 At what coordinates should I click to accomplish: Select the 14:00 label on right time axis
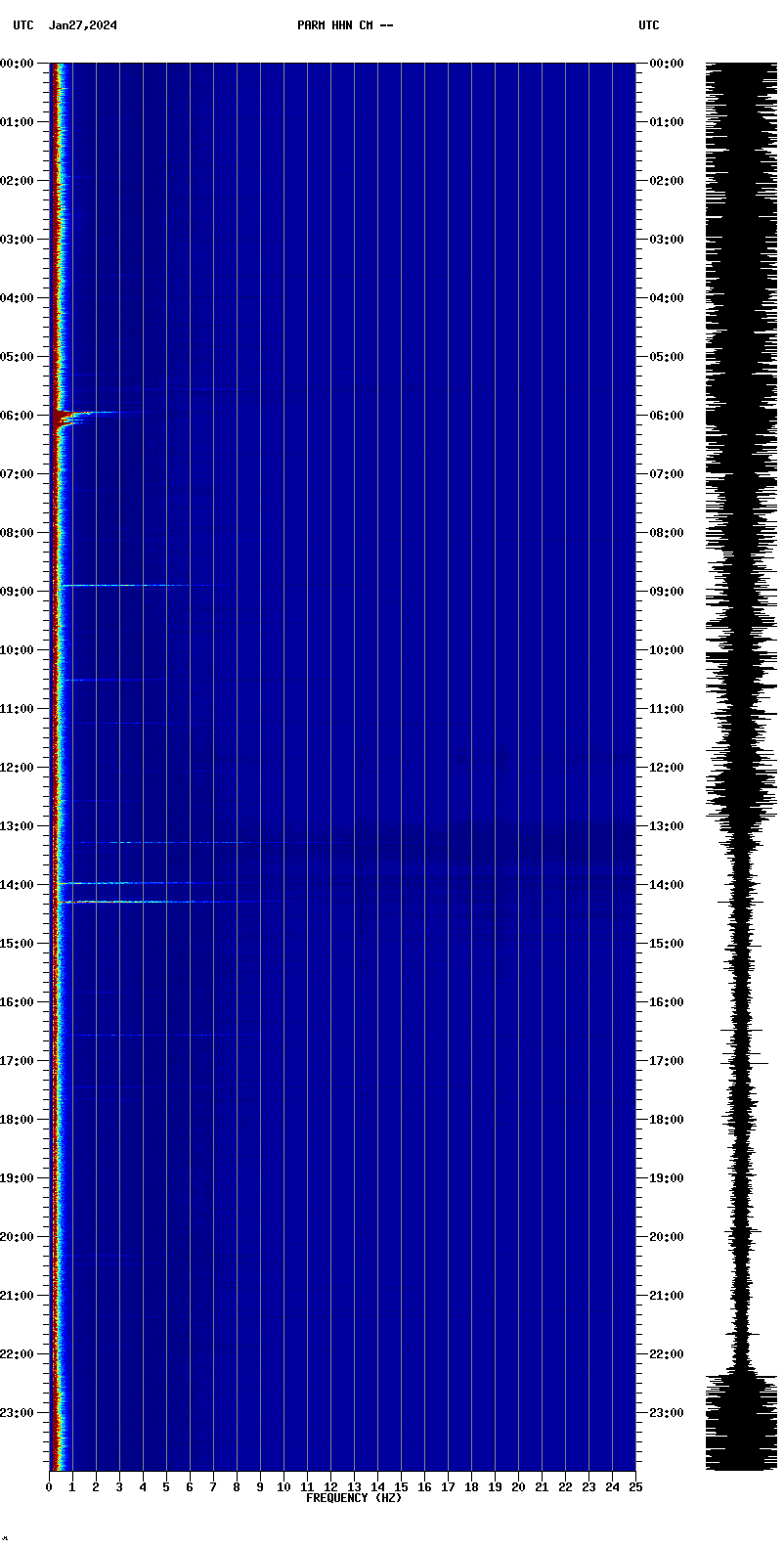pyautogui.click(x=667, y=885)
